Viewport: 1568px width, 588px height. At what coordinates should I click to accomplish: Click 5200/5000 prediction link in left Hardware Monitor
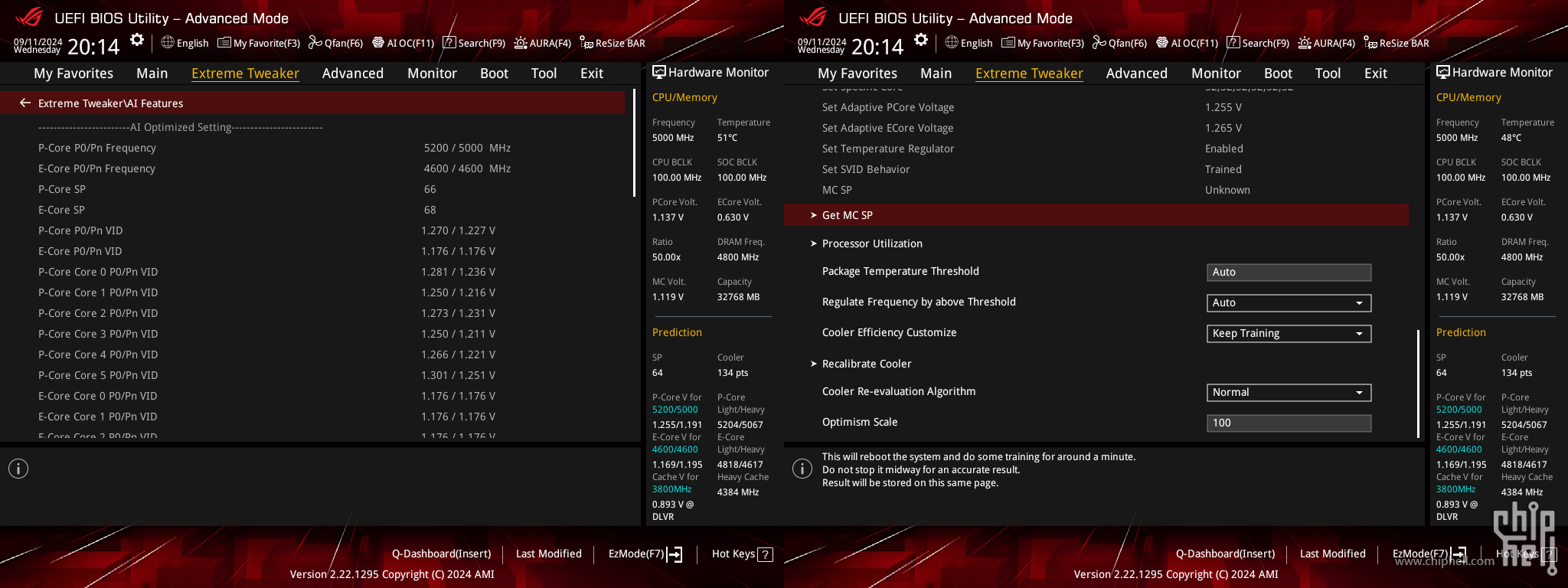pos(675,410)
